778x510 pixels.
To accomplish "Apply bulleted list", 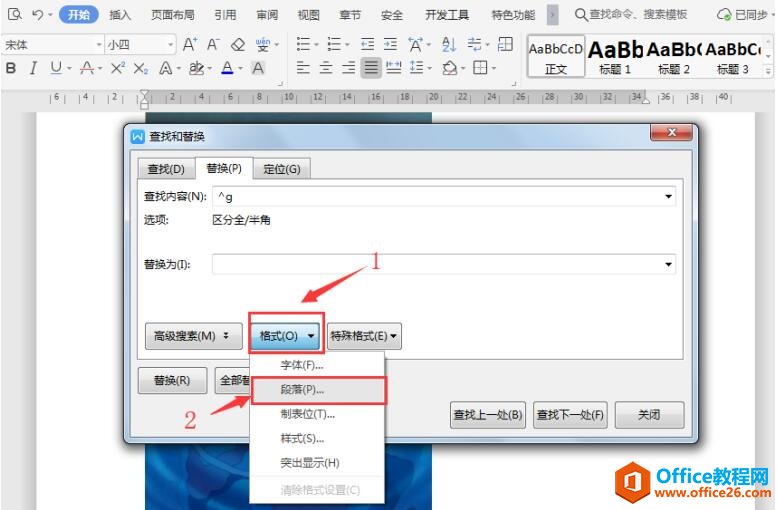I will [303, 44].
